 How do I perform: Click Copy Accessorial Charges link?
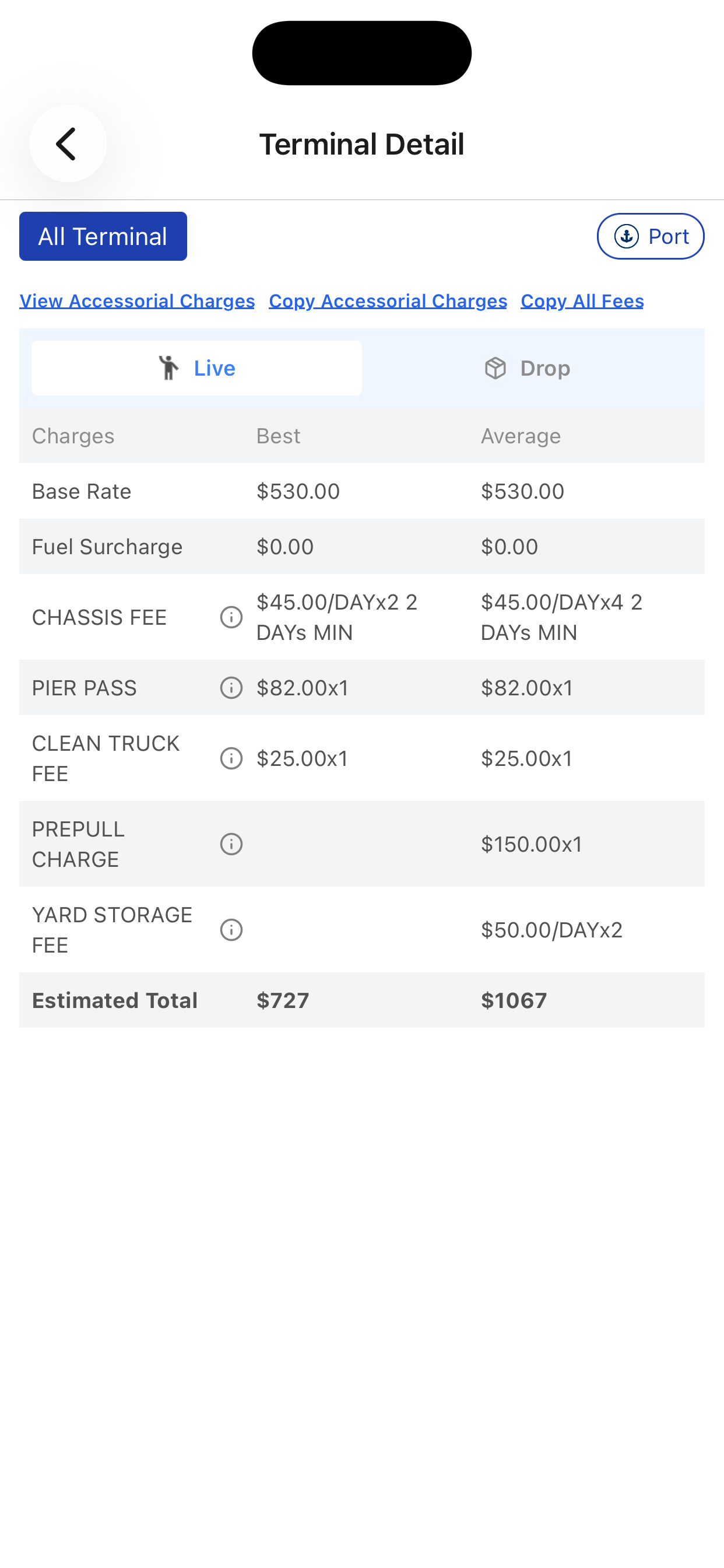pos(388,300)
